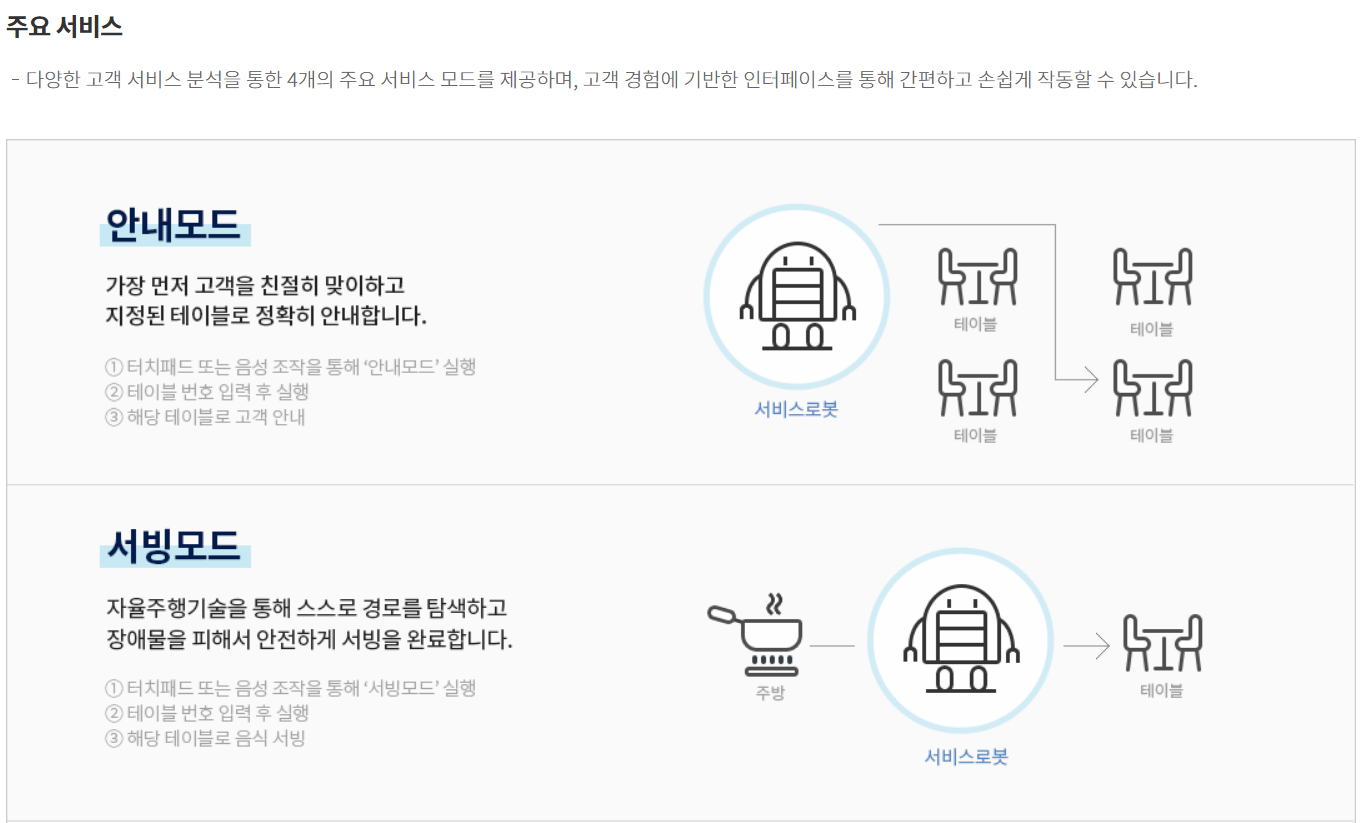Click the 서비스로봇 label under 서빙모드 robot
1366x823 pixels.
966,757
